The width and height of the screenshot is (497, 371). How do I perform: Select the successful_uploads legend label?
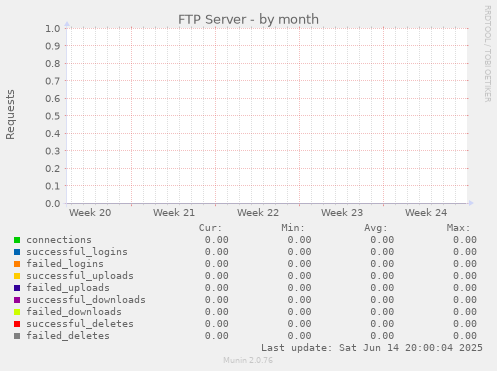coord(80,276)
